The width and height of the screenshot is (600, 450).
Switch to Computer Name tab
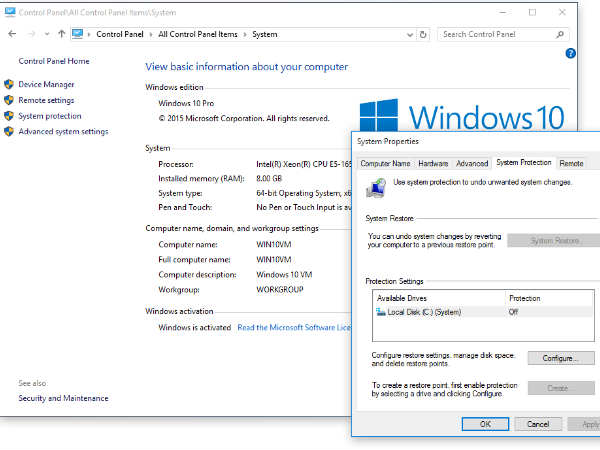(385, 163)
